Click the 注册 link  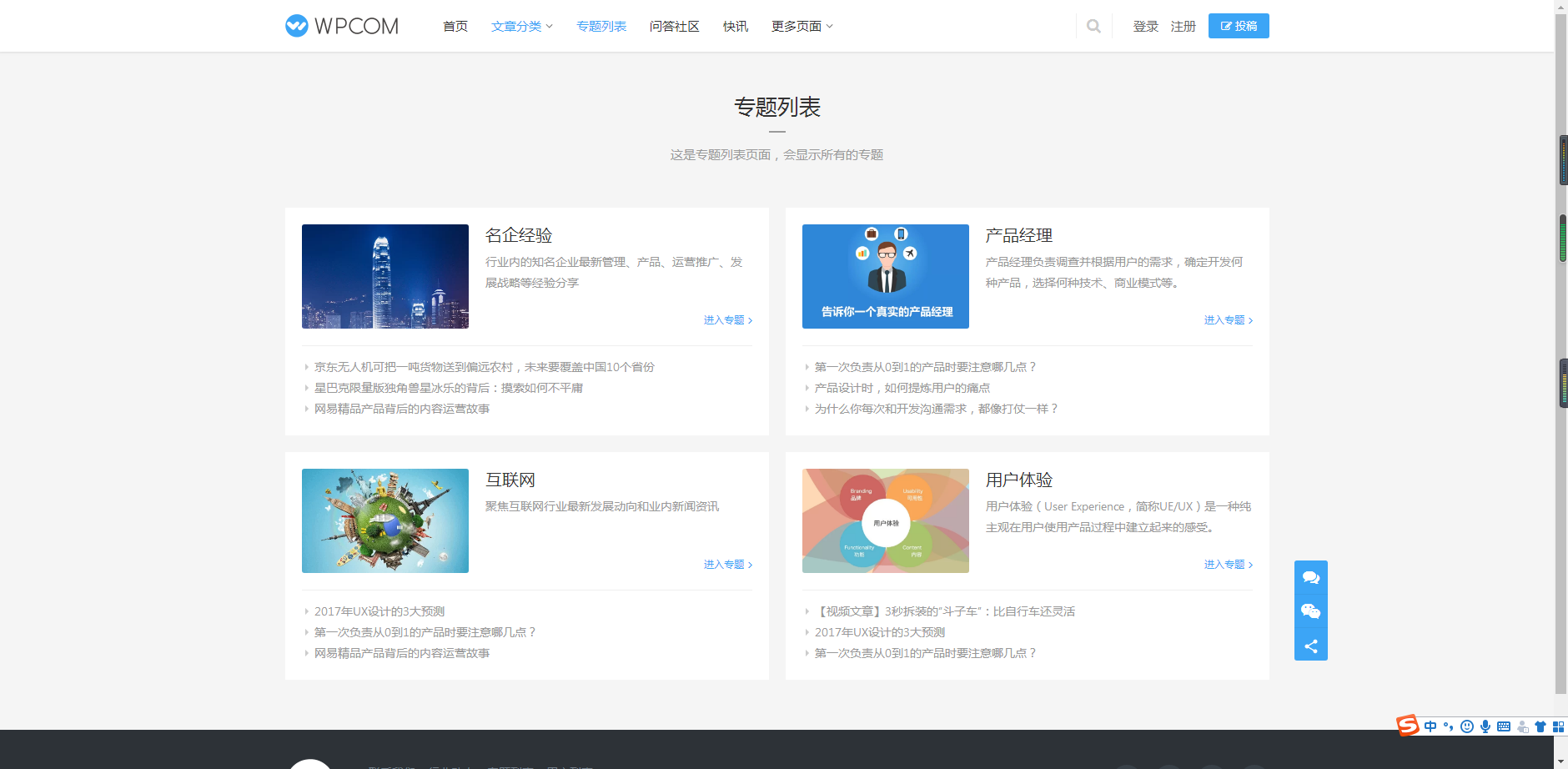click(x=1184, y=27)
